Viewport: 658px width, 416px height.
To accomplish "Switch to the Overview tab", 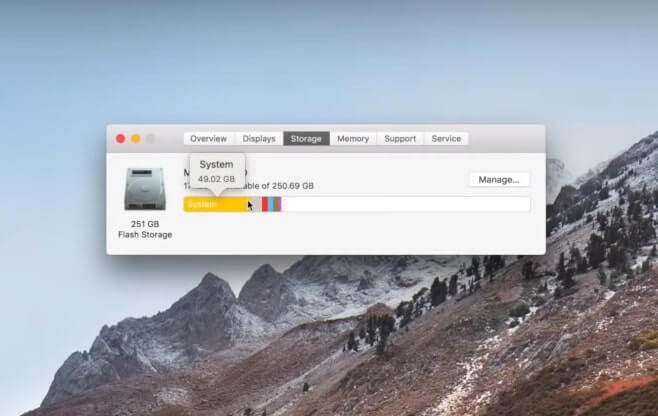I will pos(209,139).
